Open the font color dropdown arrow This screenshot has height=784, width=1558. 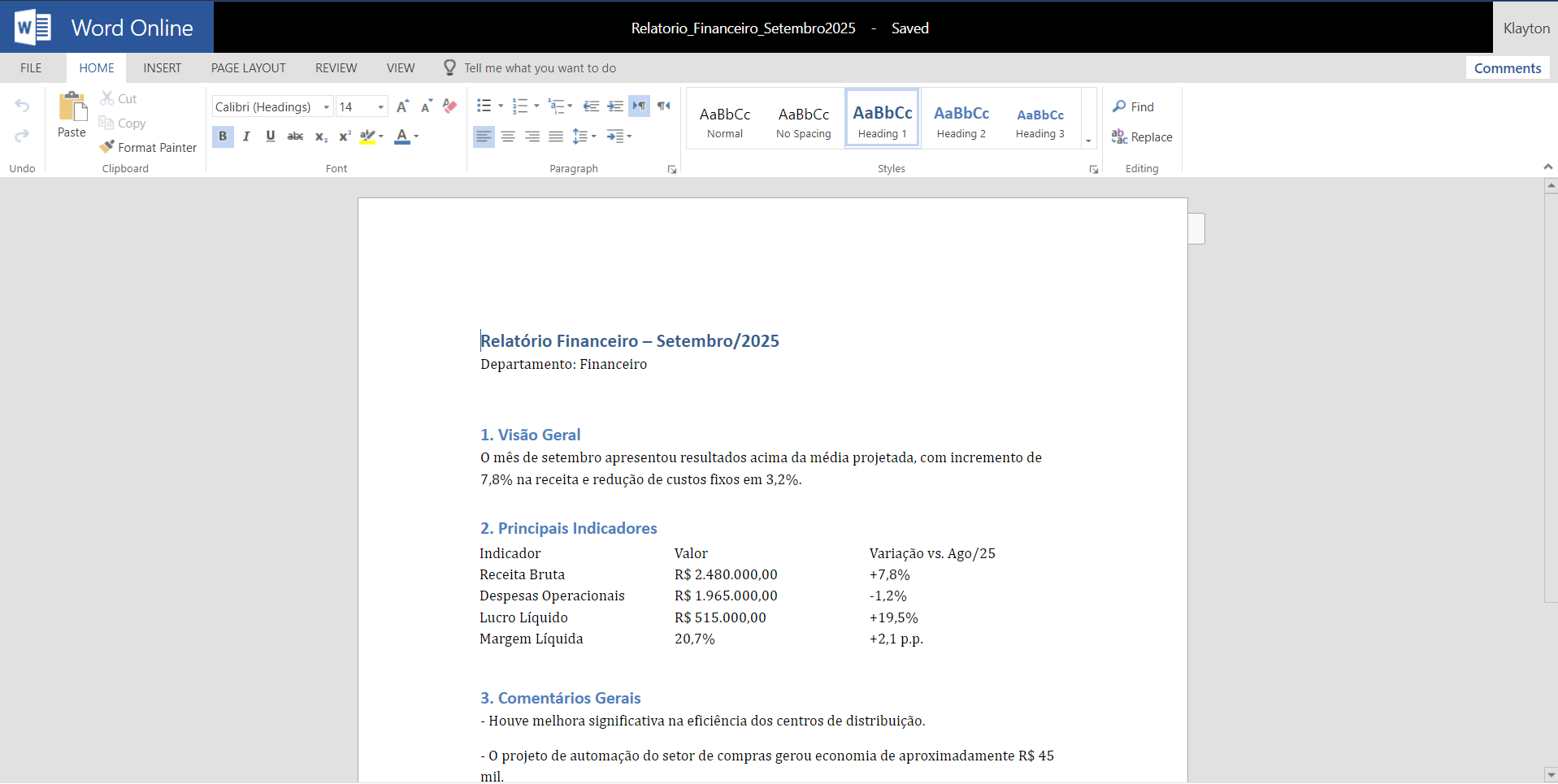coord(416,136)
